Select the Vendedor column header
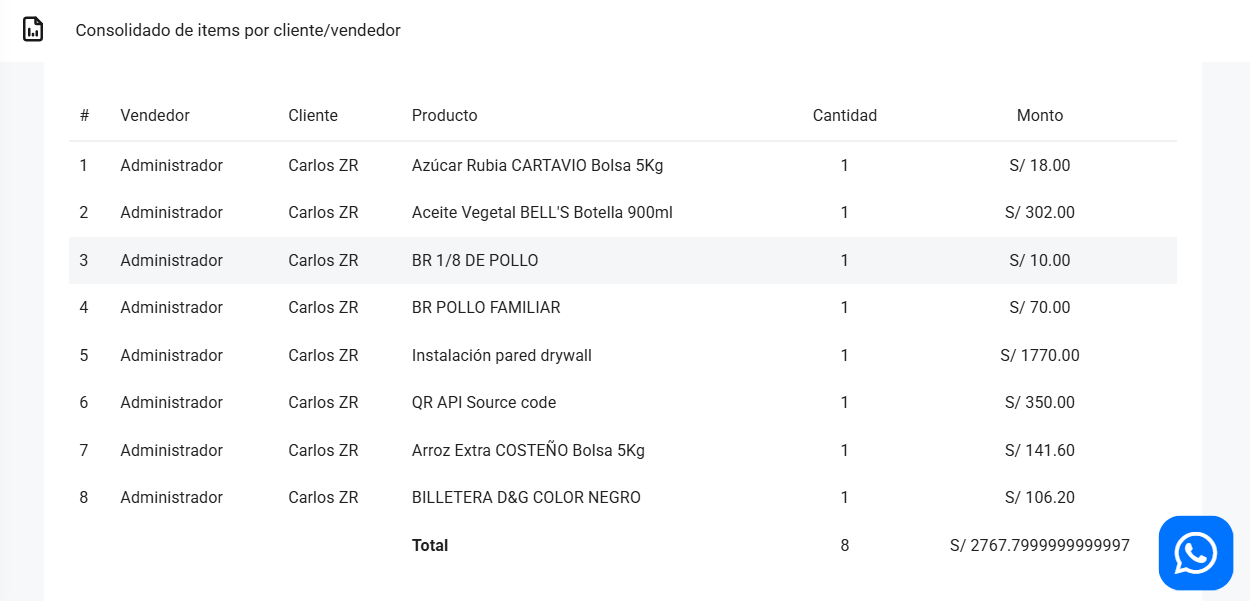 [x=155, y=115]
